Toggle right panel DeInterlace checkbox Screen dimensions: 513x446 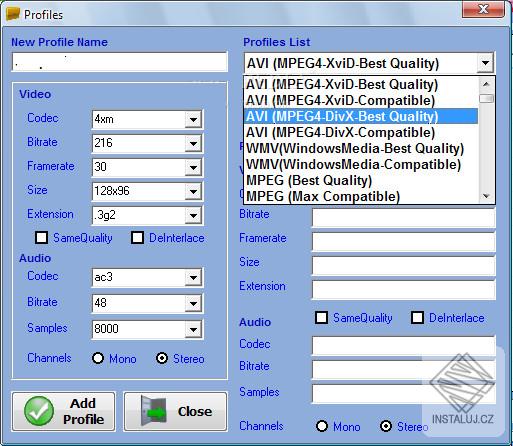coord(417,318)
